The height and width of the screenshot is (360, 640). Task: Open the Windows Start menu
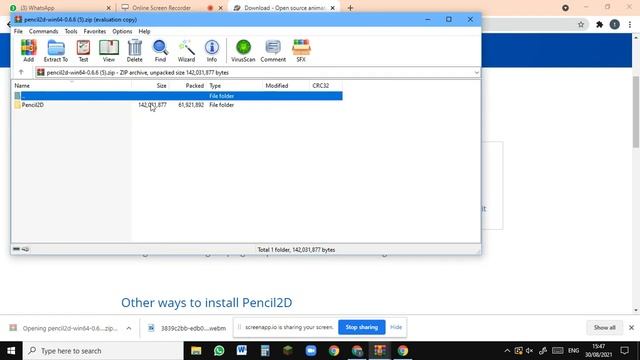tap(11, 351)
